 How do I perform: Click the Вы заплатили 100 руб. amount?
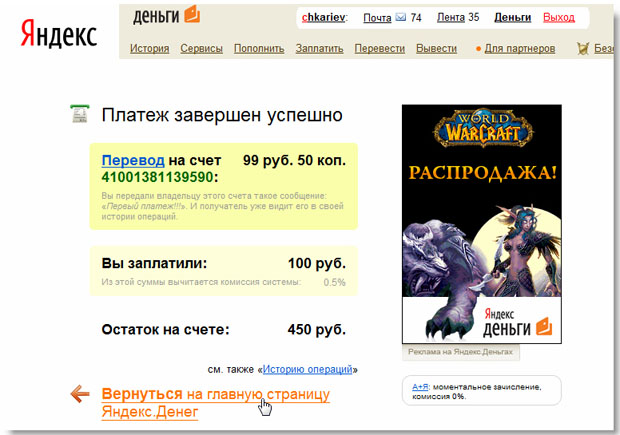click(x=317, y=263)
